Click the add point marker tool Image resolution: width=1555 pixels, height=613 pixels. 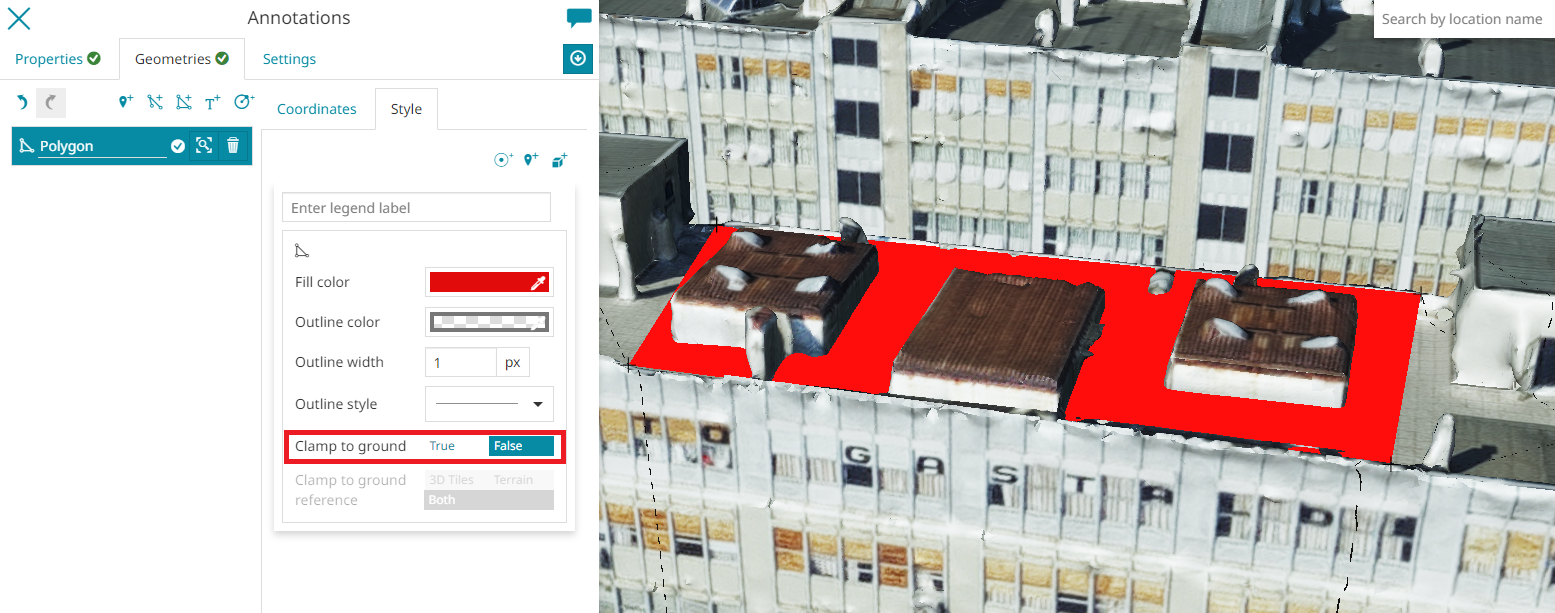(126, 102)
